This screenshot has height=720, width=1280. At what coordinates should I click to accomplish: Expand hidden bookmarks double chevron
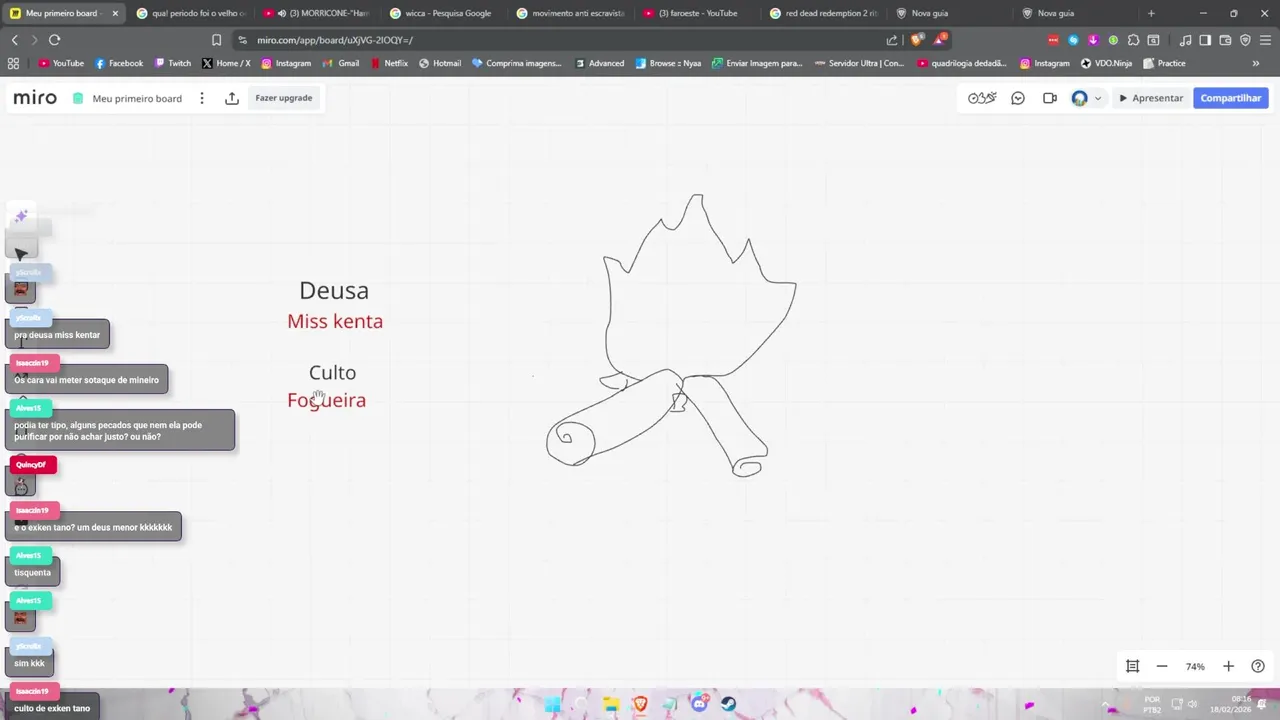coord(1256,63)
